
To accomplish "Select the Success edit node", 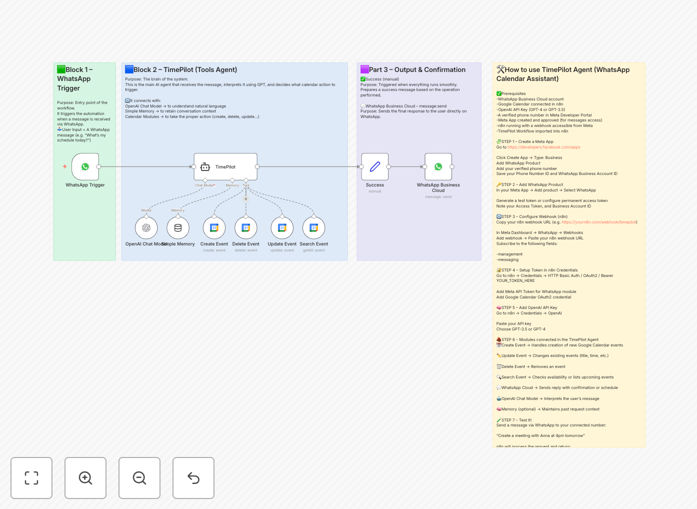I will click(375, 167).
